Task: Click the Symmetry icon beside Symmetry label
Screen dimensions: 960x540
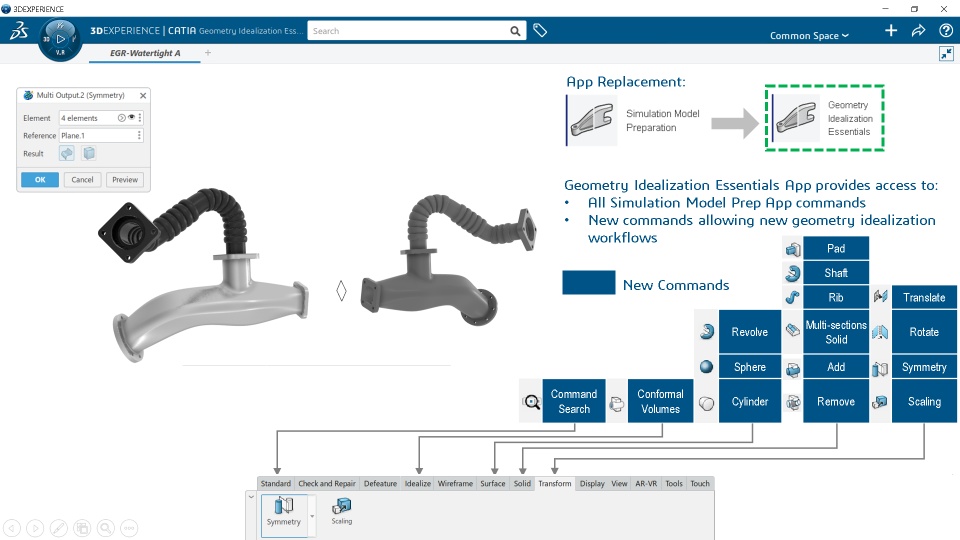Action: [x=880, y=369]
